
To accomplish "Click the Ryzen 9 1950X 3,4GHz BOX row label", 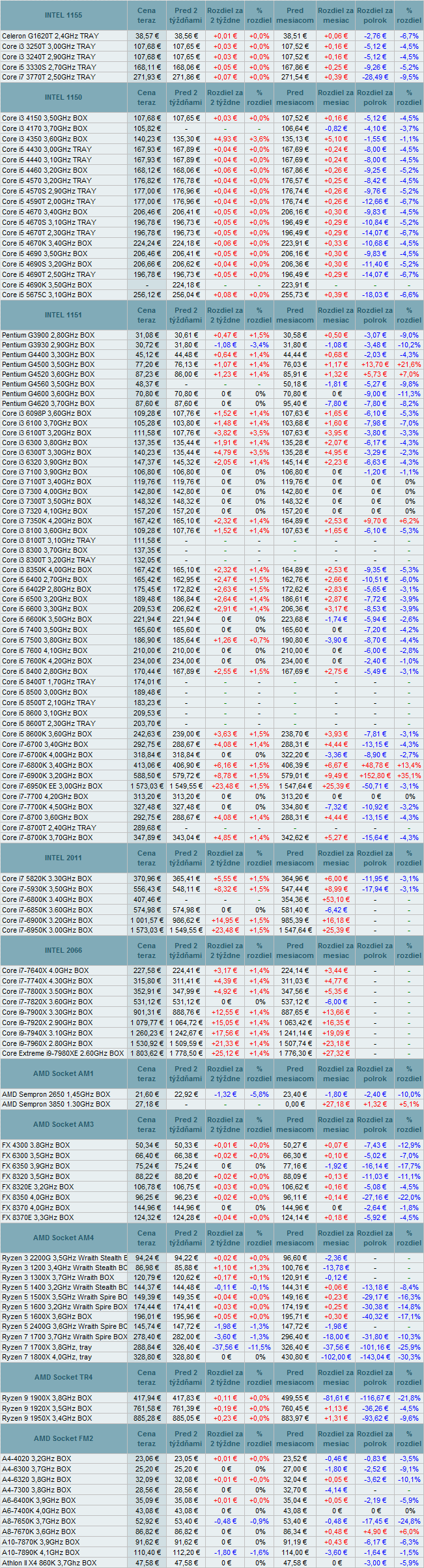I will click(47, 1418).
